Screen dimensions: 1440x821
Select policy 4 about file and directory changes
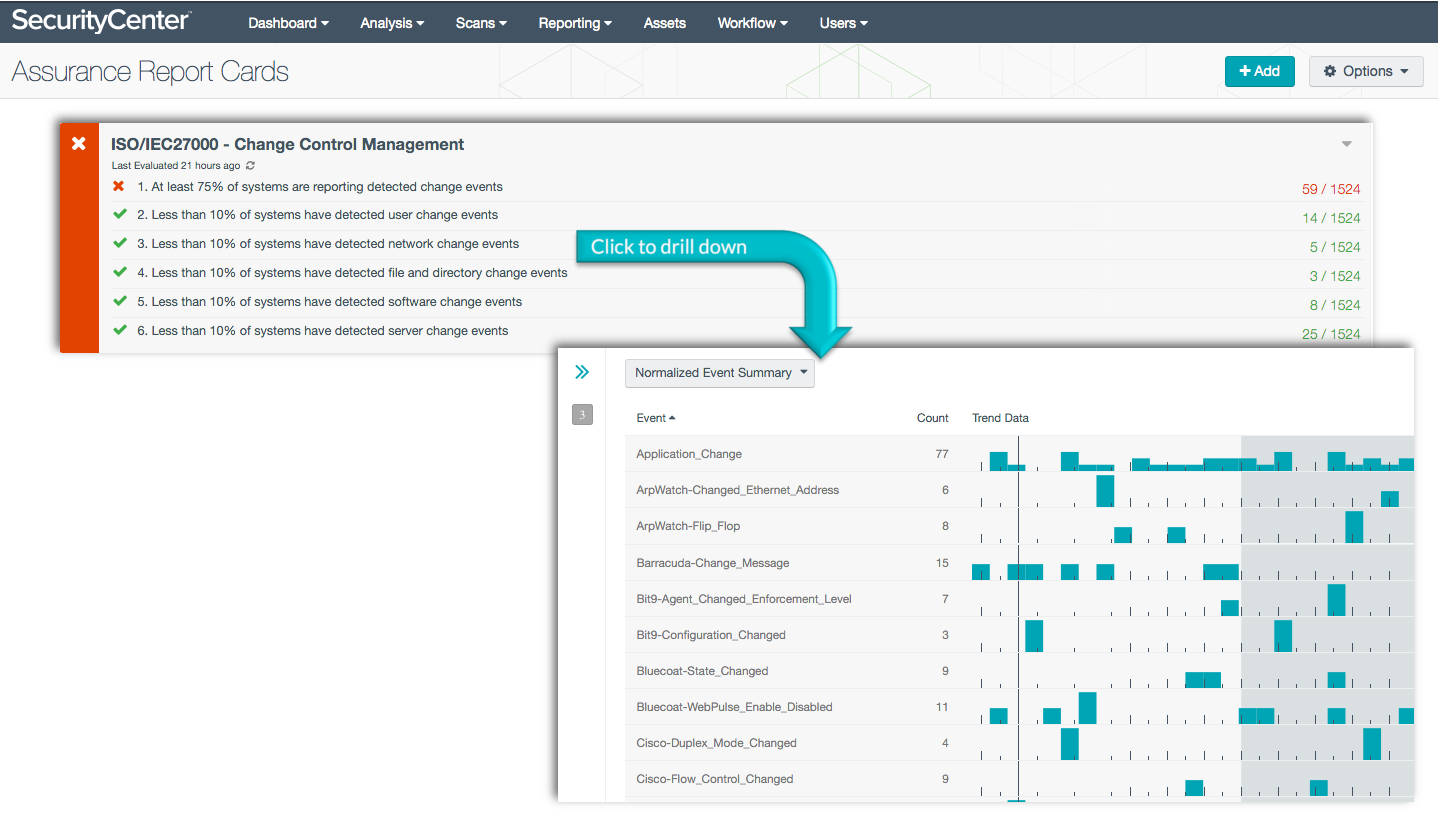(352, 273)
